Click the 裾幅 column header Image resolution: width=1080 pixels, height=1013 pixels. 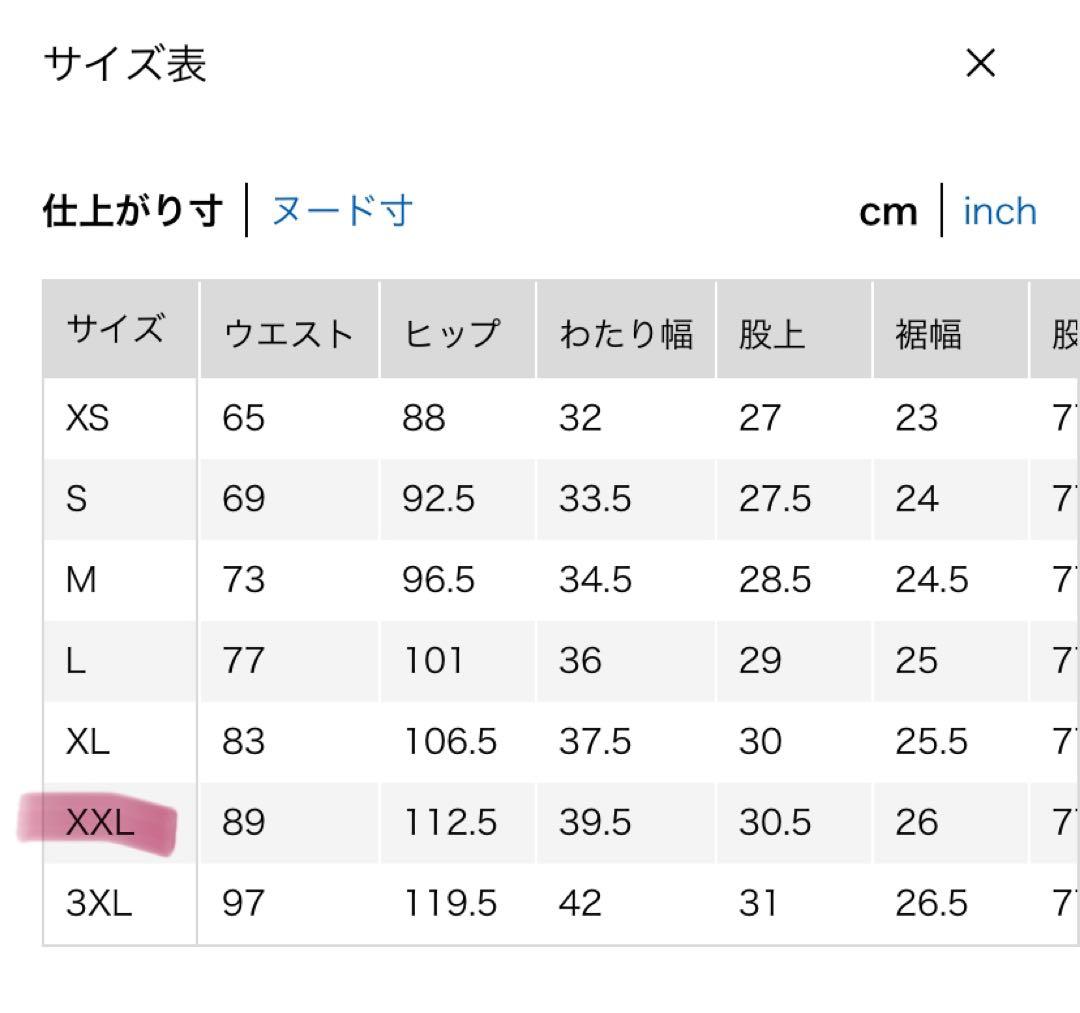928,333
